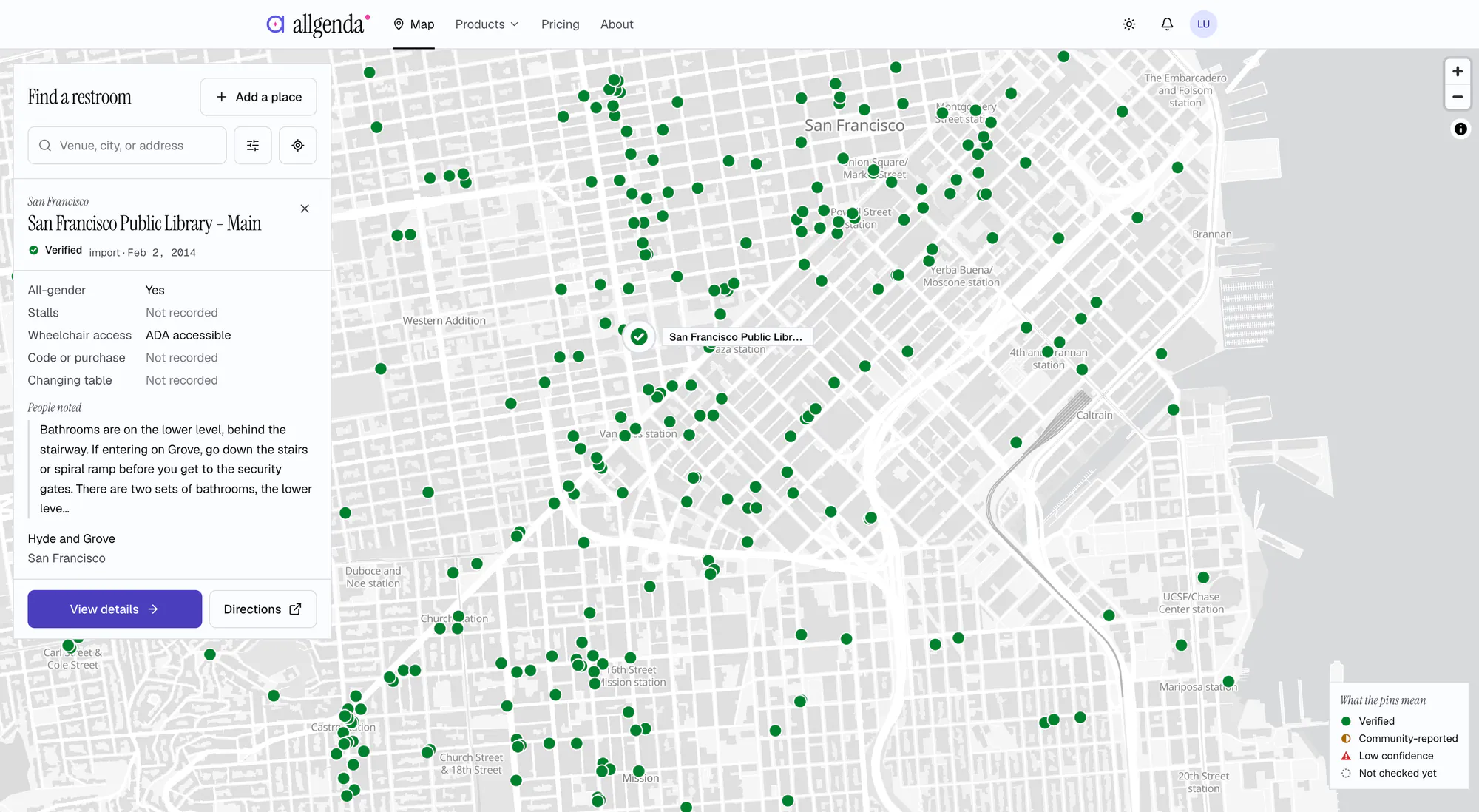1479x812 pixels.
Task: Click the Low confidence triangle legend icon
Action: [1346, 756]
